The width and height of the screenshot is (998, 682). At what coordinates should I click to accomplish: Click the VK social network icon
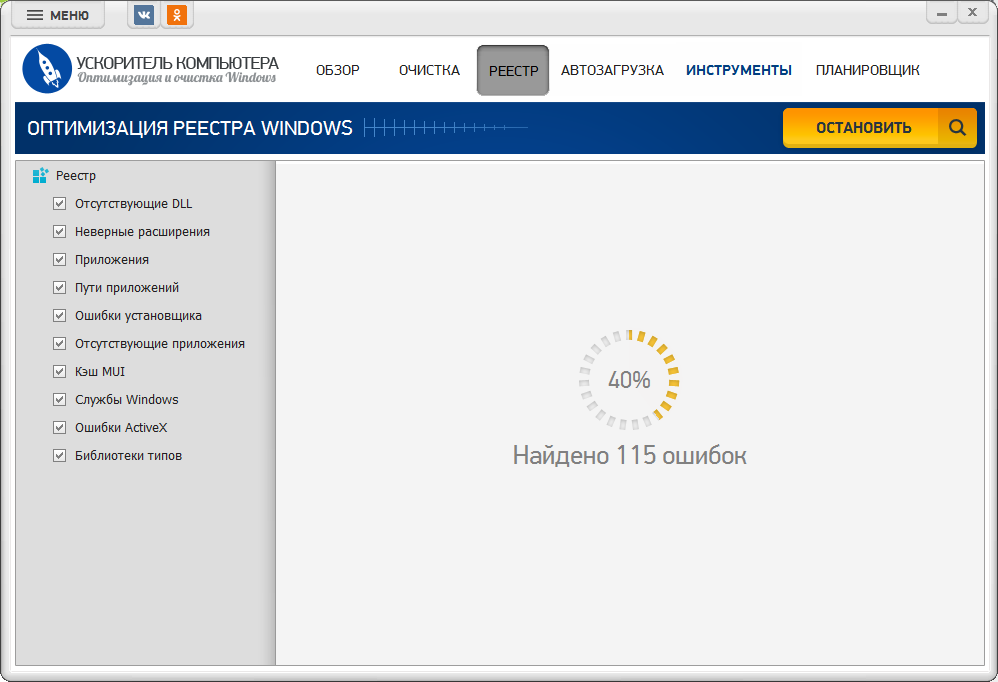pyautogui.click(x=144, y=15)
